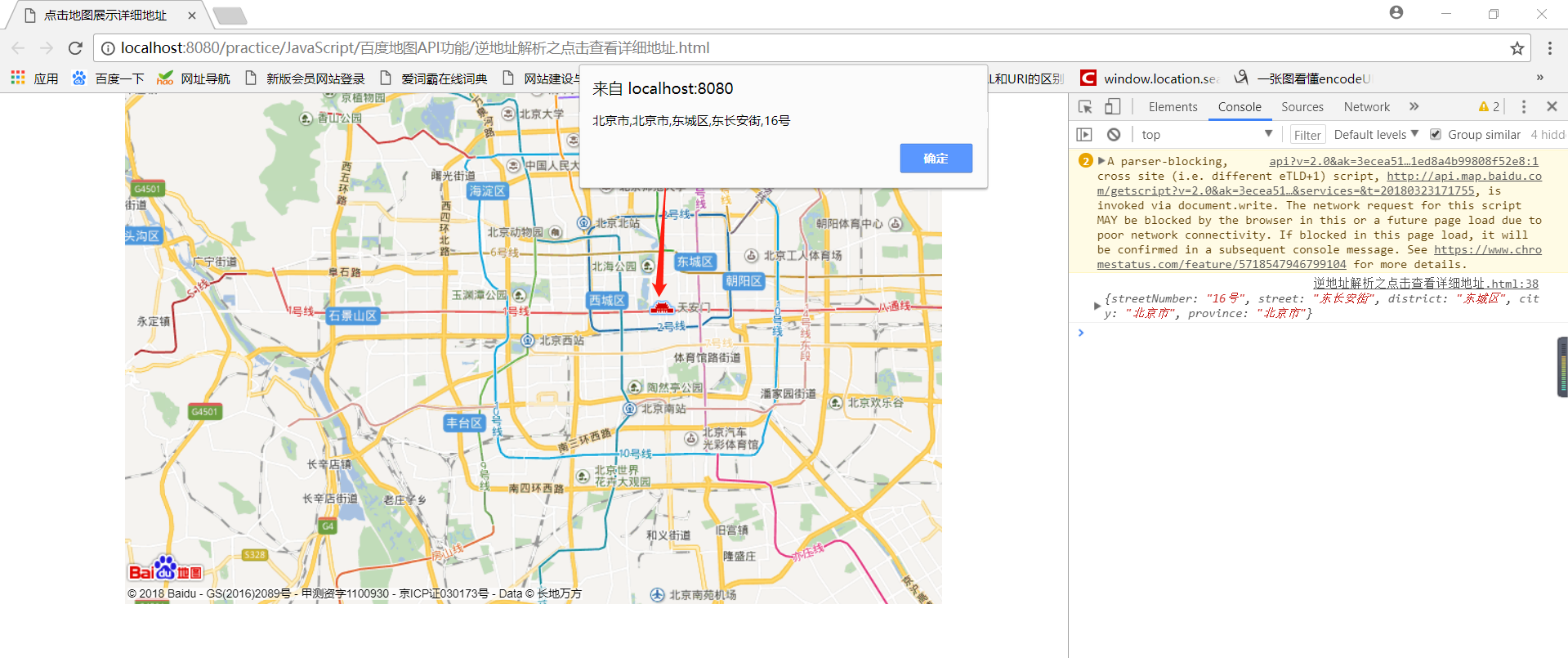Image resolution: width=1568 pixels, height=658 pixels.
Task: Open the api?v=2.0&ak source link
Action: [1403, 162]
